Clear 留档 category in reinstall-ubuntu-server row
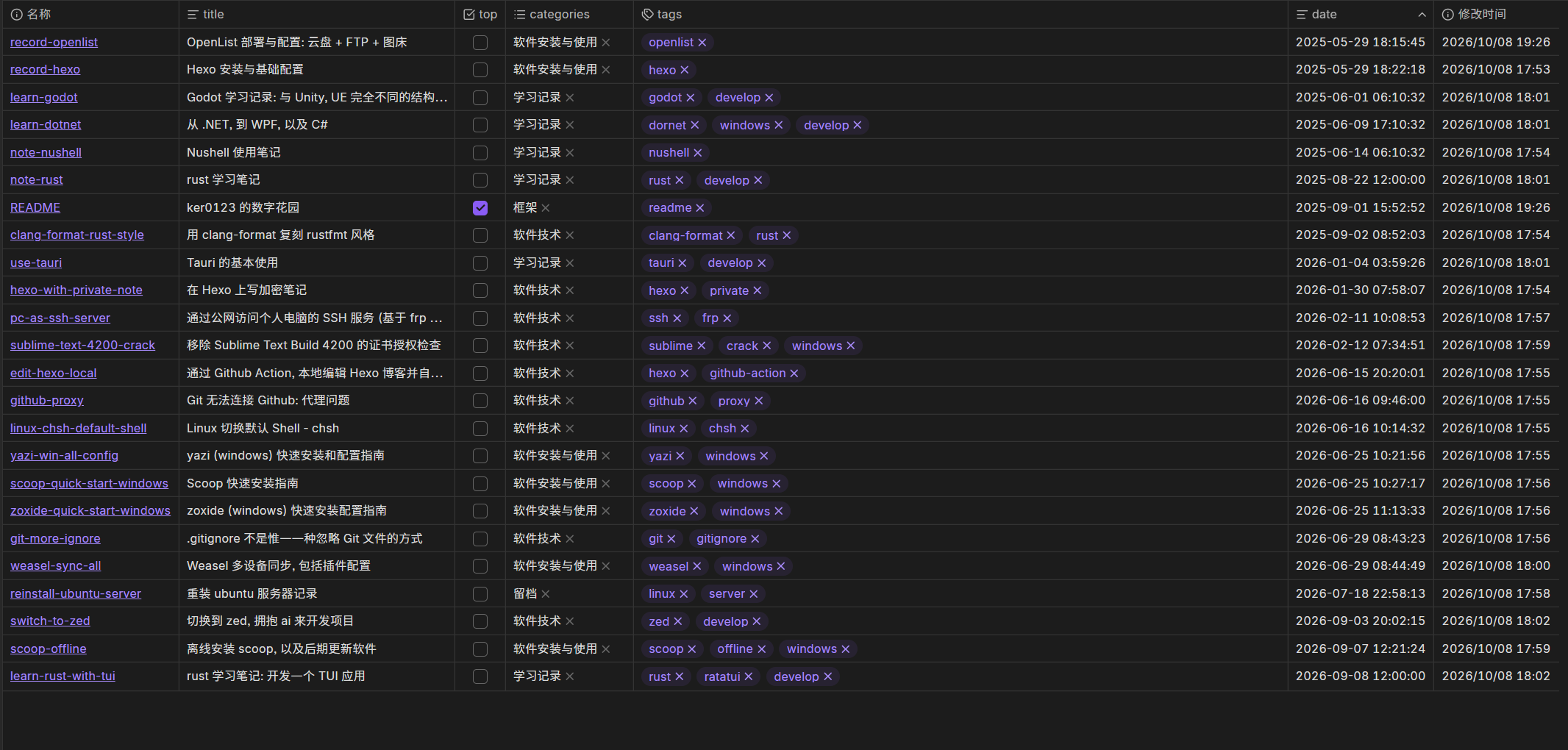1568x750 pixels. [546, 594]
